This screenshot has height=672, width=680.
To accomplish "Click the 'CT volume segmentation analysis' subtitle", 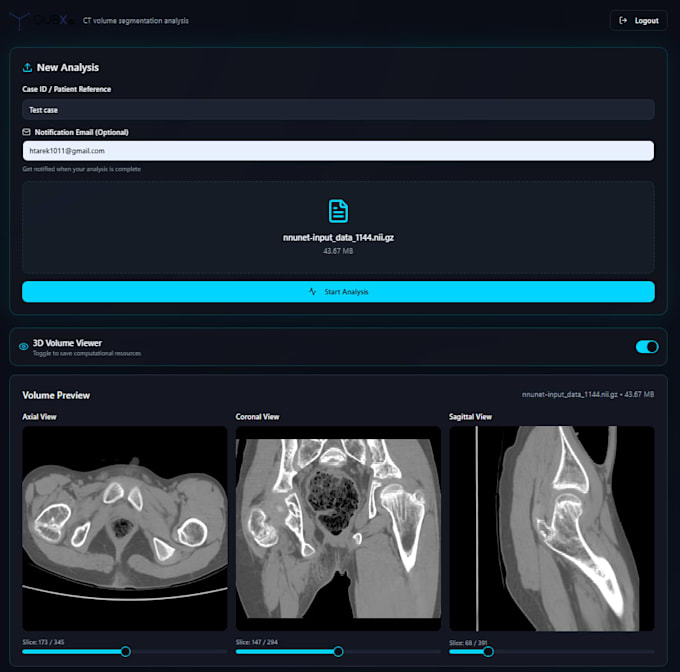I will pyautogui.click(x=136, y=20).
